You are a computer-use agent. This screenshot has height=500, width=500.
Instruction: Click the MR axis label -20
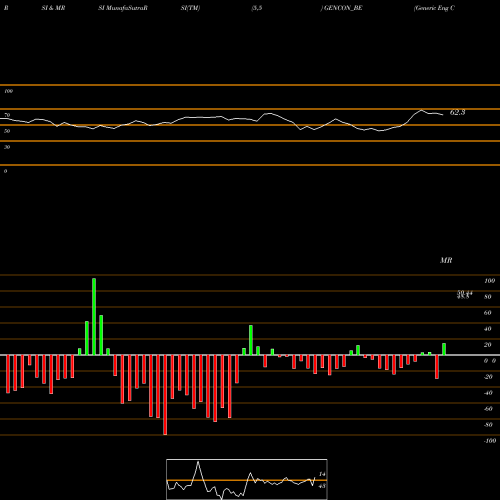[x=488, y=377]
